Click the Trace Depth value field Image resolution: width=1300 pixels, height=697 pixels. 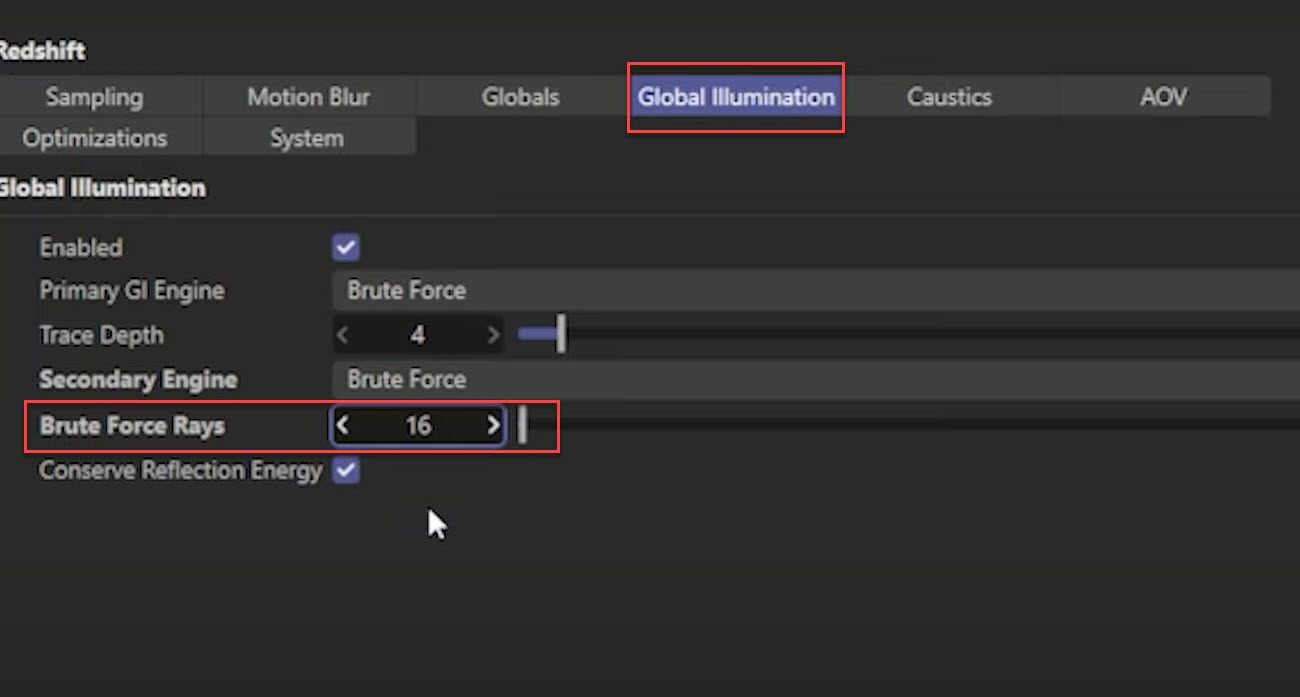(x=418, y=336)
